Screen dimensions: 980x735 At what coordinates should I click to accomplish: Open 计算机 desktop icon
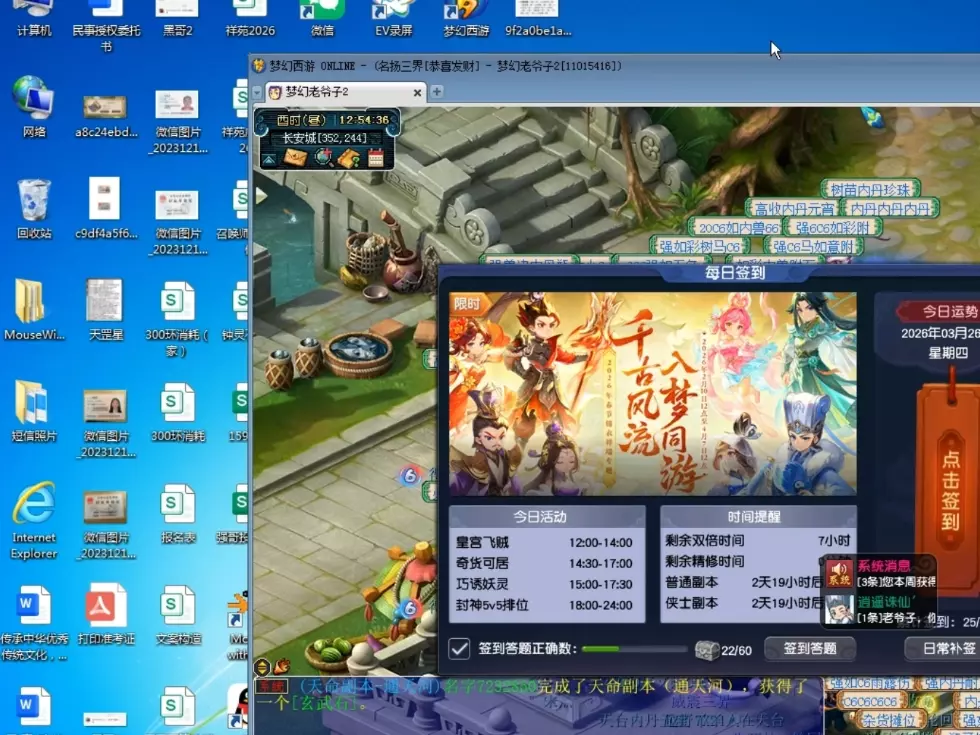[x=34, y=19]
